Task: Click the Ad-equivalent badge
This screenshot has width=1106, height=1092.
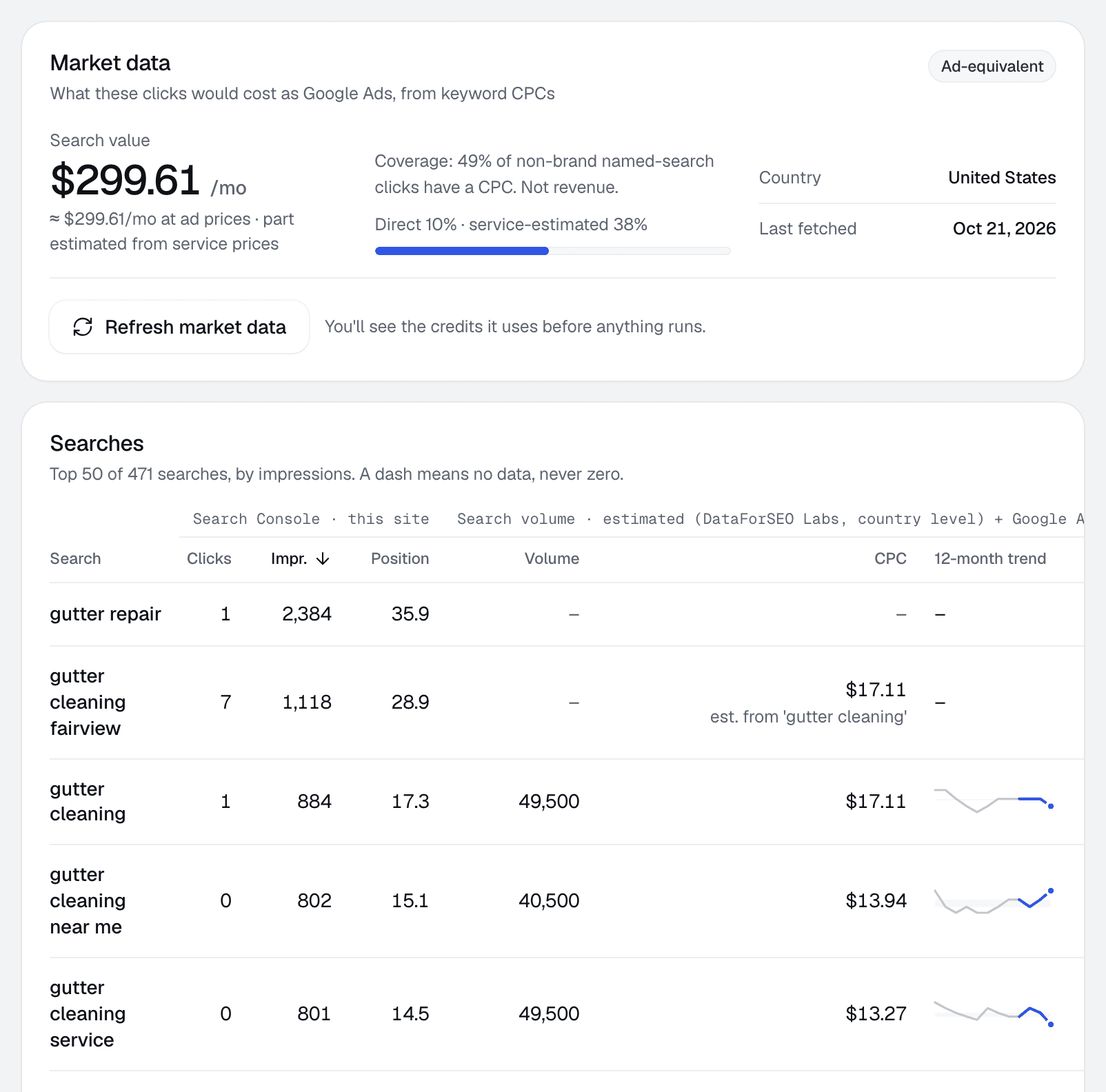Action: [x=992, y=66]
